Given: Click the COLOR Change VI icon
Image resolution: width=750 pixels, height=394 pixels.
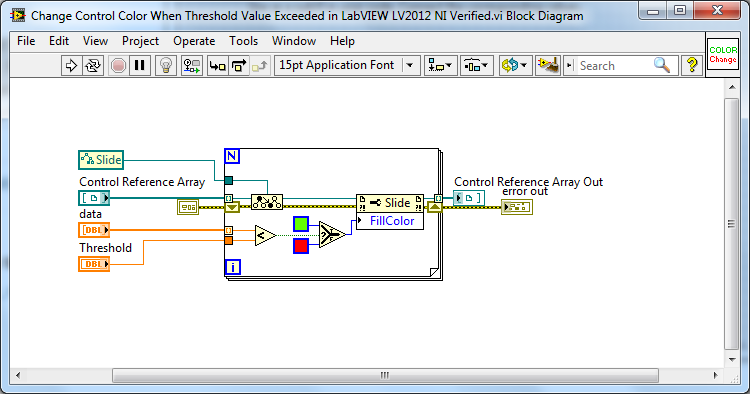Looking at the screenshot, I should point(723,55).
